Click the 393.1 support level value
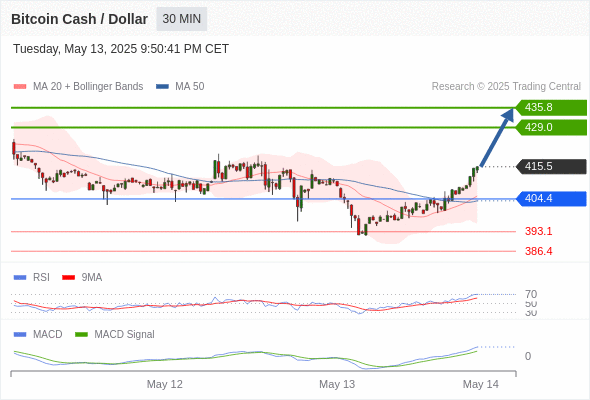 point(538,231)
